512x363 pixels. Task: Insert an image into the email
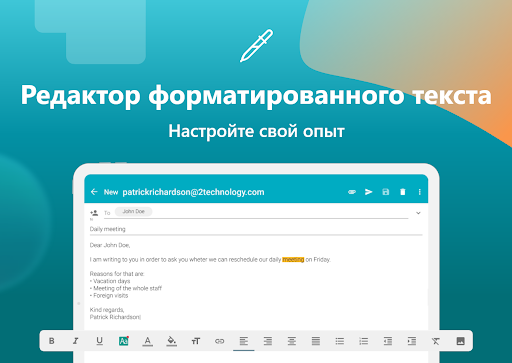460,341
